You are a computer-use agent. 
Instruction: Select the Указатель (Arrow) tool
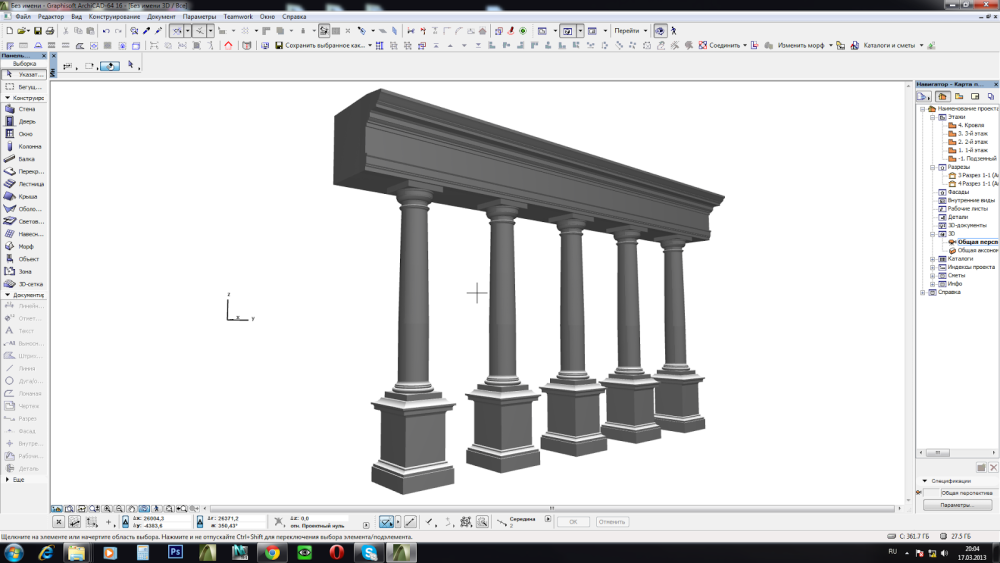(x=24, y=75)
